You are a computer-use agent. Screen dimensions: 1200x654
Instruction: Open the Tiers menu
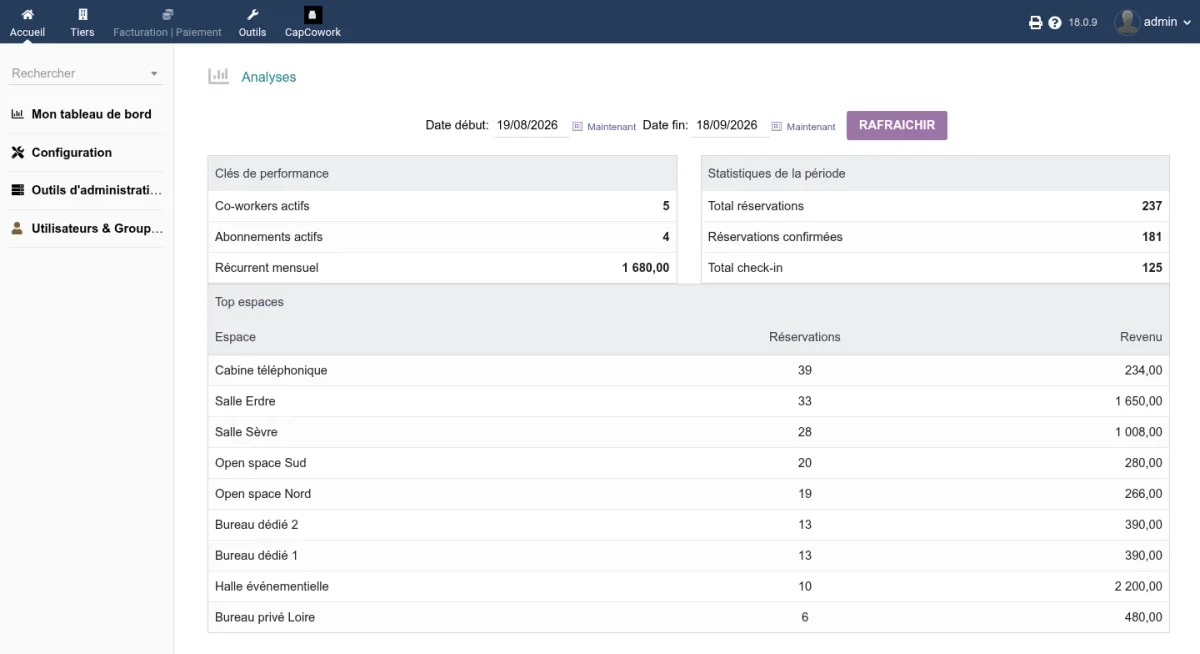(82, 22)
